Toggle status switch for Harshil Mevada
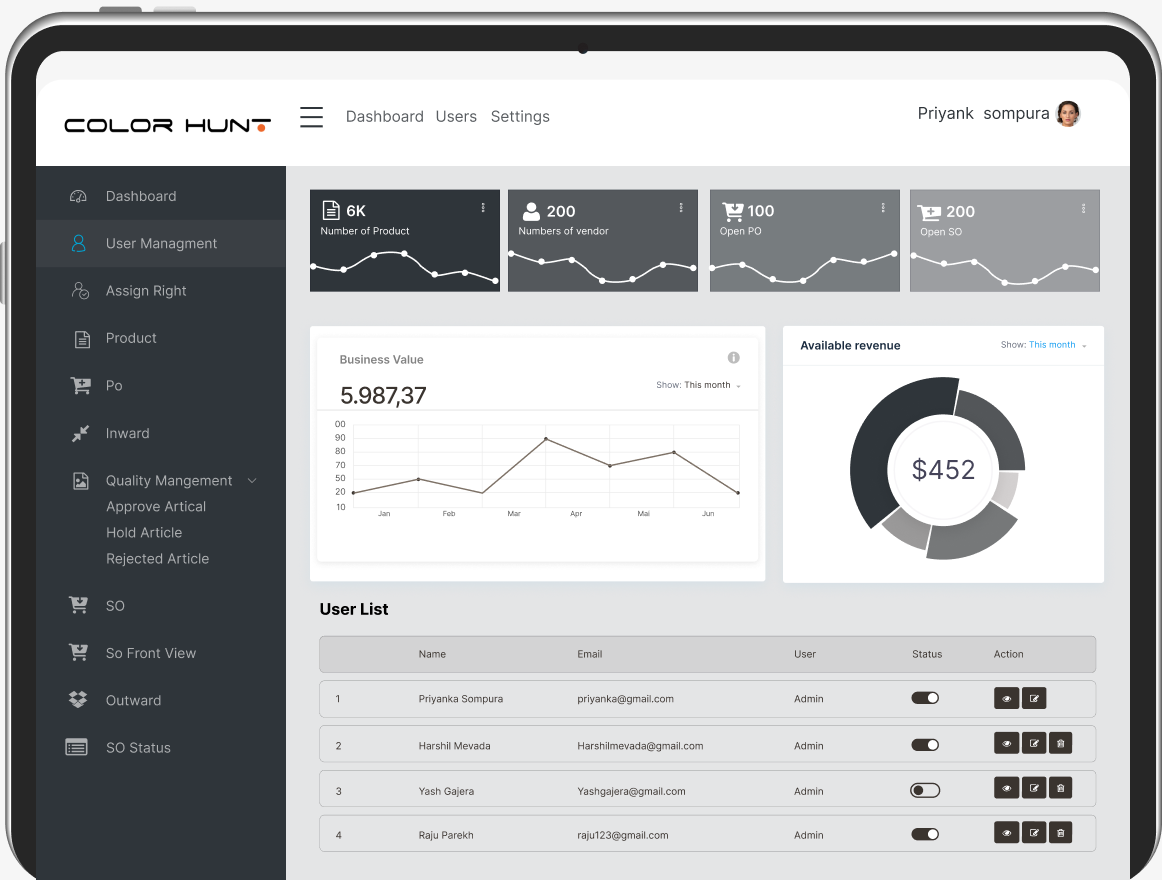Image resolution: width=1162 pixels, height=880 pixels. (925, 745)
